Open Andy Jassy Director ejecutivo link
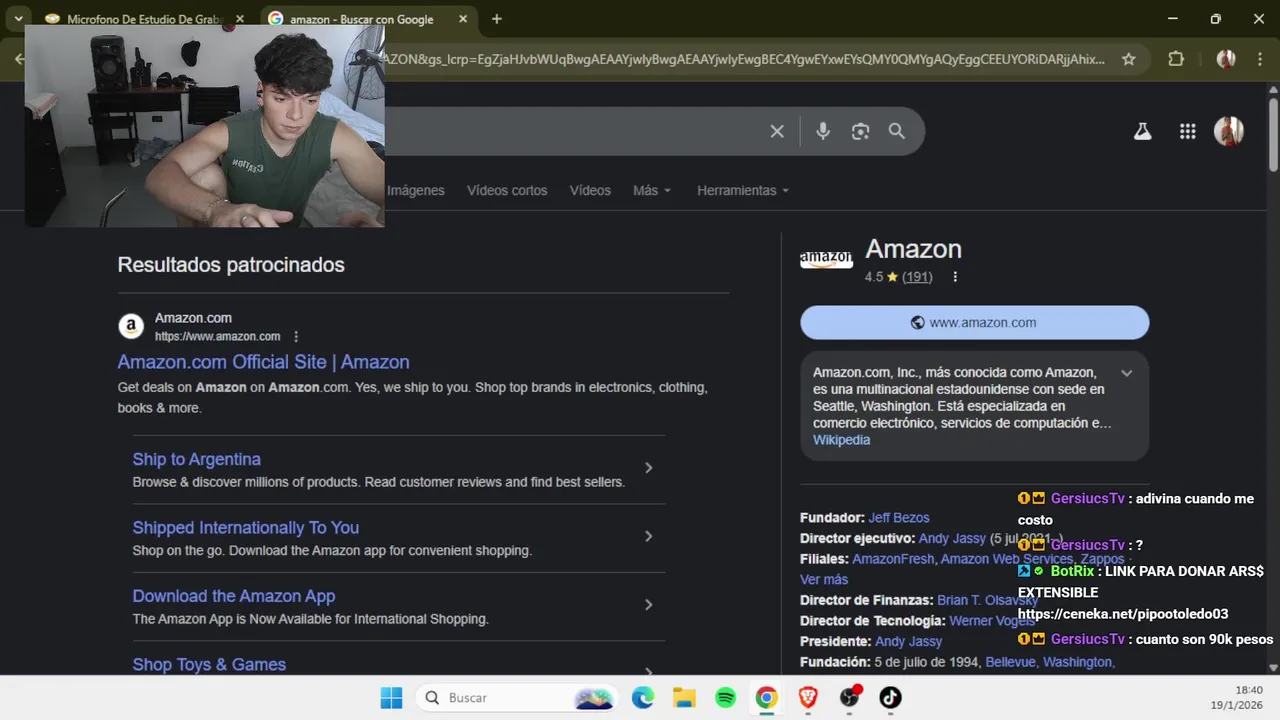The height and width of the screenshot is (720, 1280). 952,538
